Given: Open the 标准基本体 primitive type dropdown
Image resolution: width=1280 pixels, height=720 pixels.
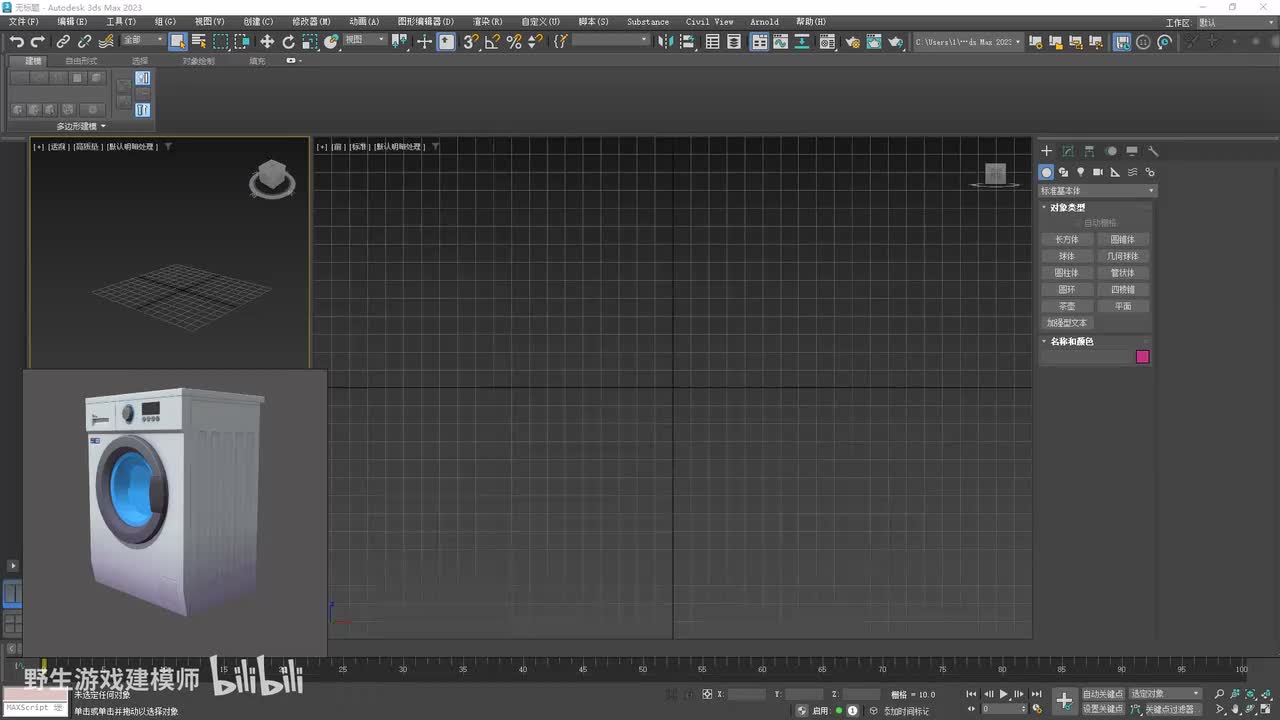Looking at the screenshot, I should pos(1097,191).
